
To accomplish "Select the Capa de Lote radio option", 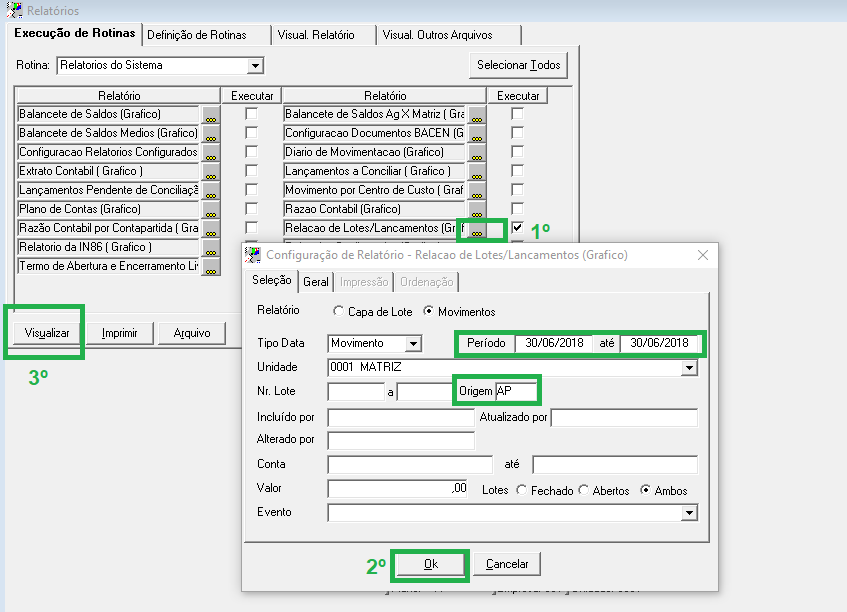I will (x=338, y=311).
